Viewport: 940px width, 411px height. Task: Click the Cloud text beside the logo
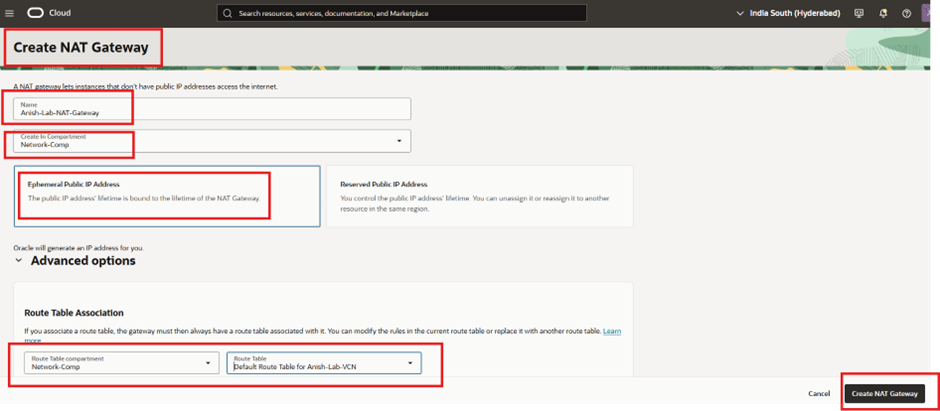[x=59, y=13]
